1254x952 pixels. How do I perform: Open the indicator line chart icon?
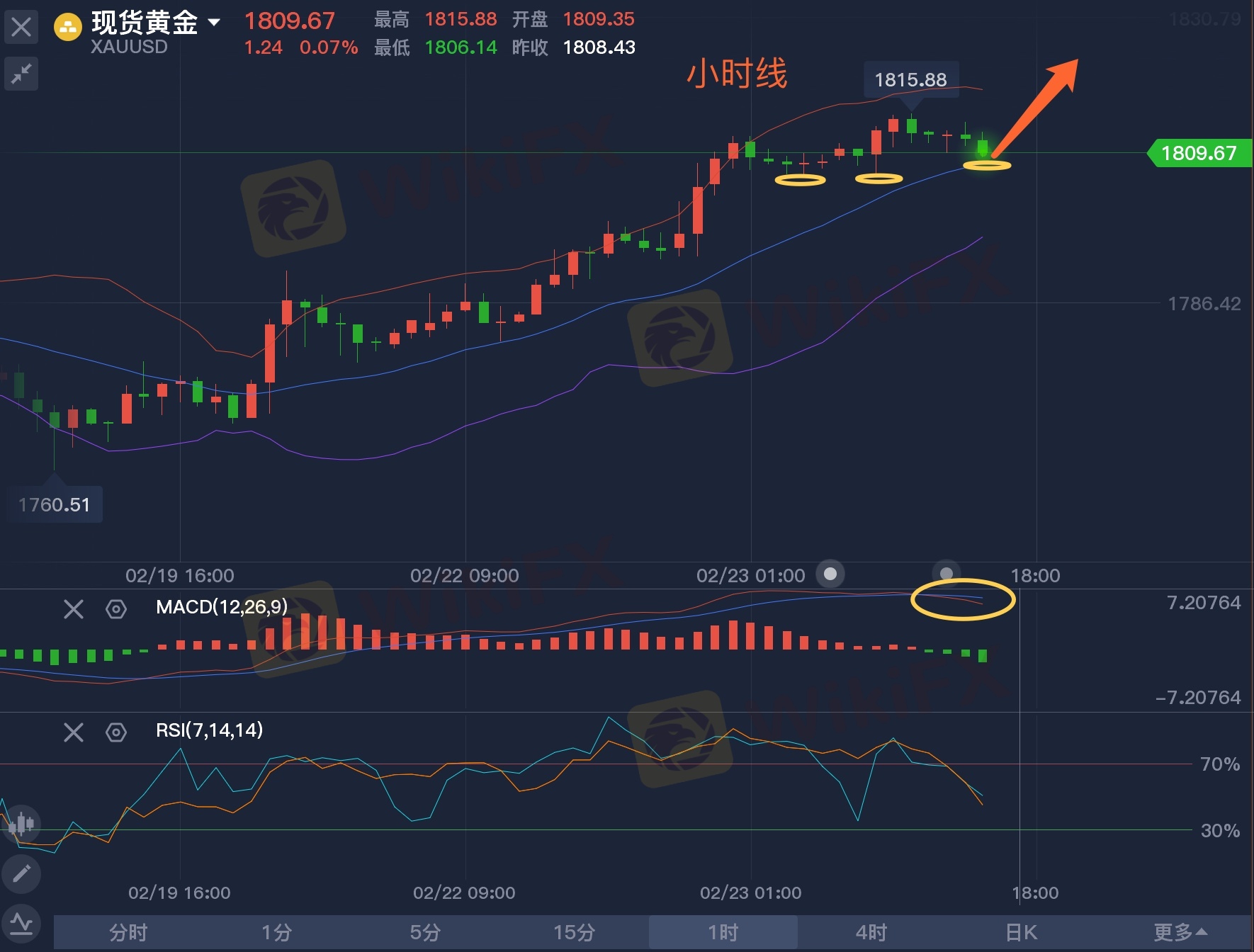click(21, 924)
